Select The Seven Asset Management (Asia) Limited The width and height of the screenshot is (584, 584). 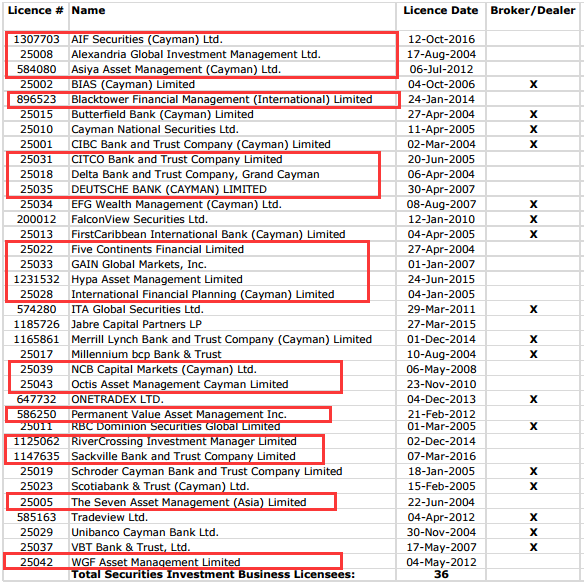pos(188,502)
